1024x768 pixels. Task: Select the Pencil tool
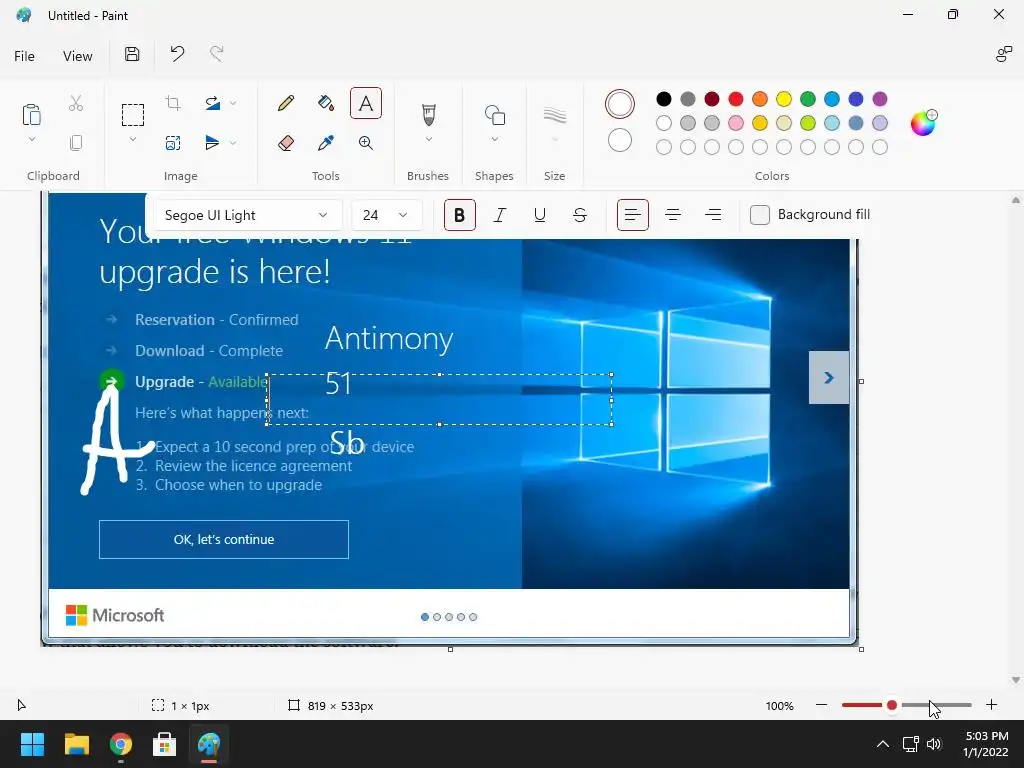point(285,103)
